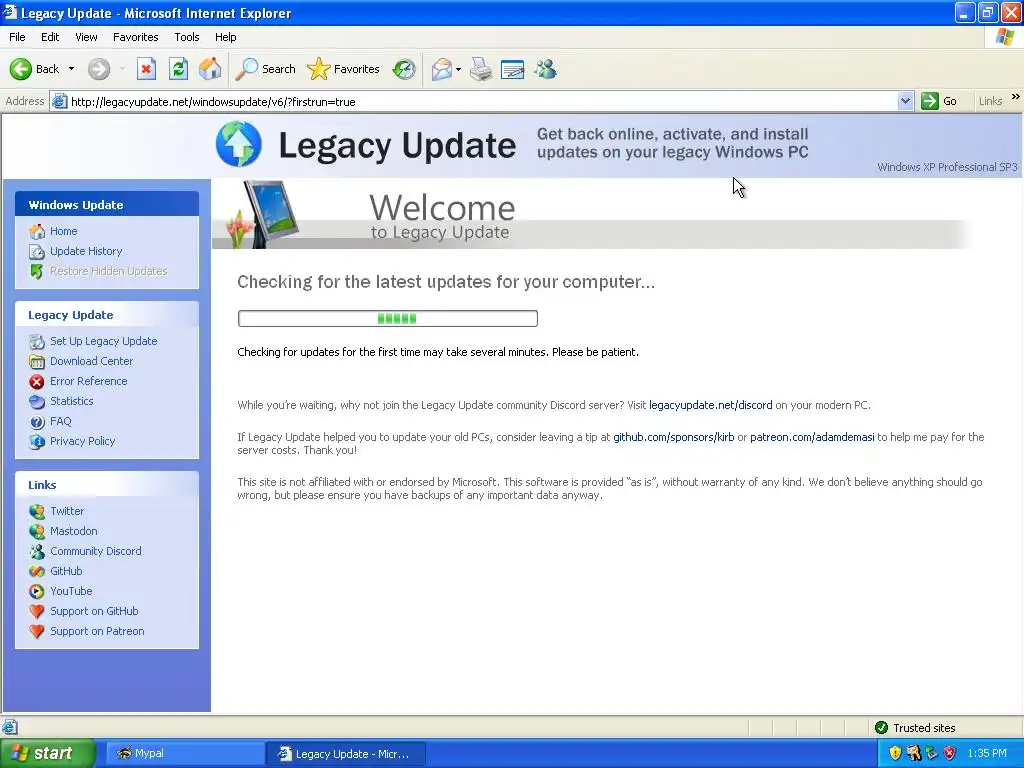Expand the Address bar dropdown arrow
Viewport: 1024px width, 768px height.
(905, 101)
